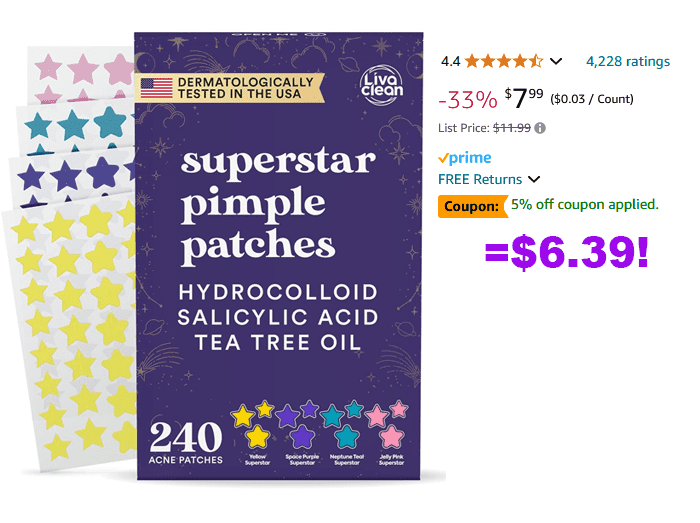
Task: Expand the FREE Returns dropdown arrow
Action: 534,180
